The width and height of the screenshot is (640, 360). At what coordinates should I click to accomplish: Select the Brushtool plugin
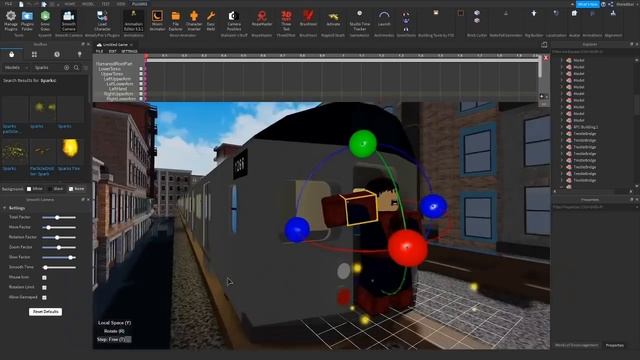308,19
